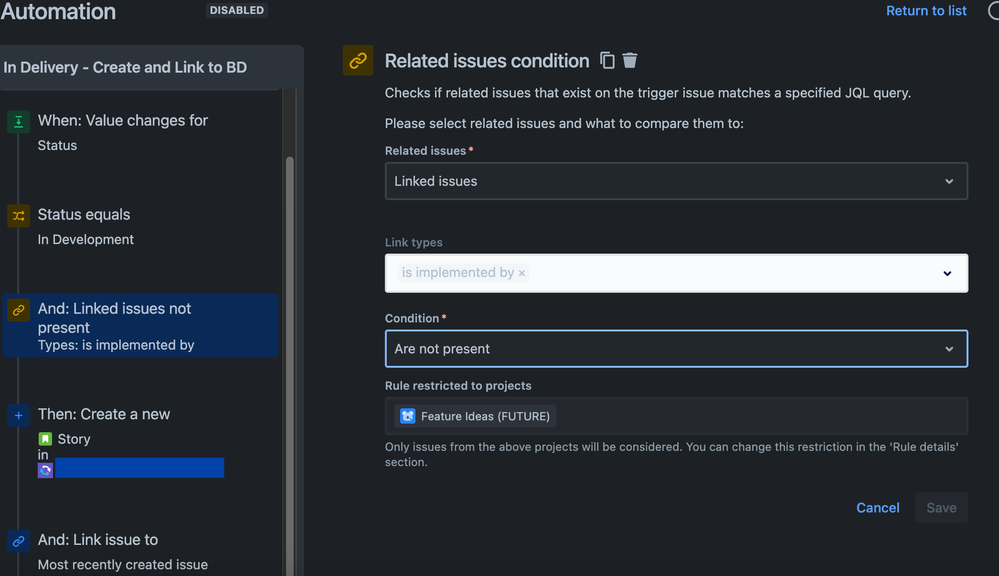Open the Condition dropdown
This screenshot has height=576, width=999.
click(x=676, y=349)
